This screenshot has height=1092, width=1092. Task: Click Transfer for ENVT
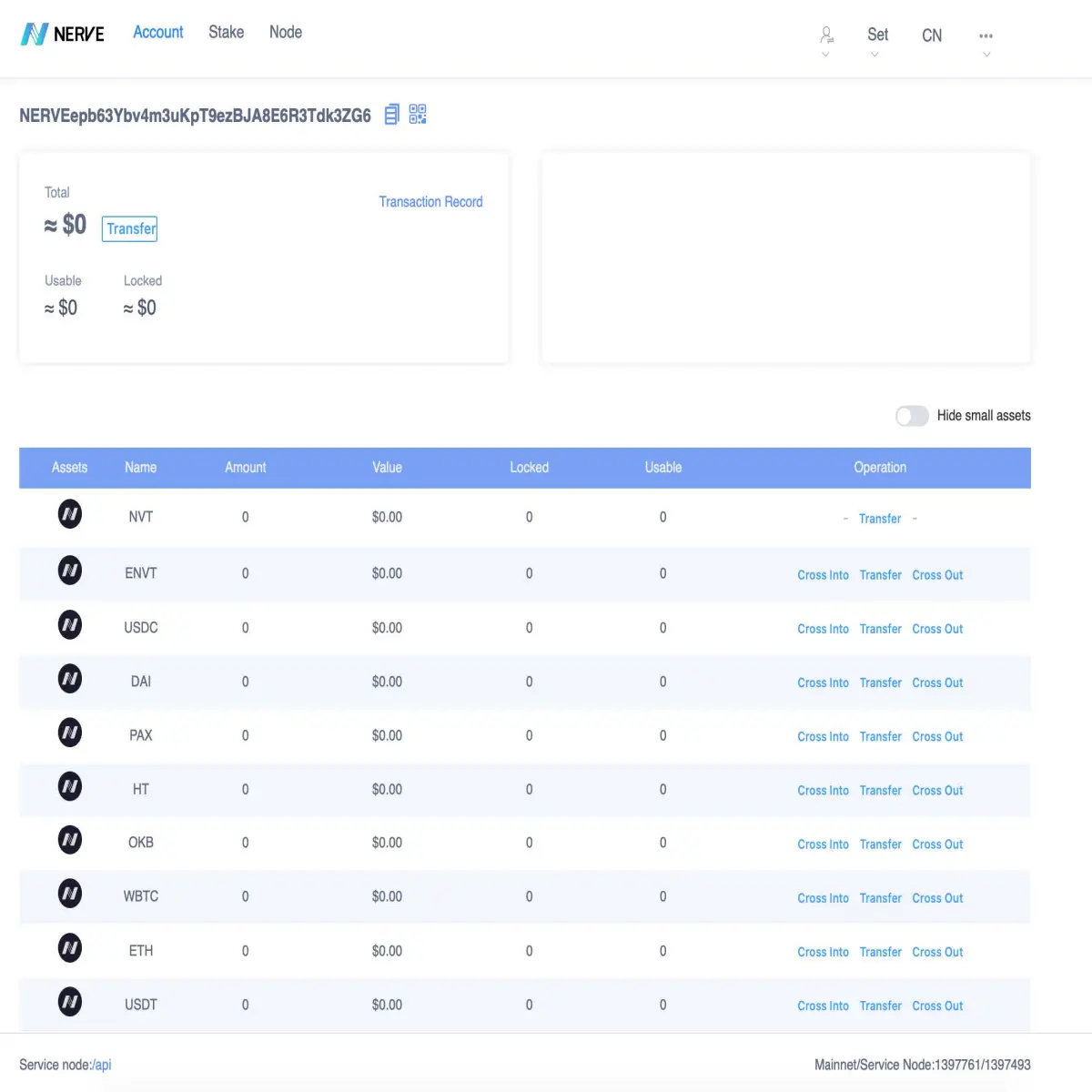pyautogui.click(x=880, y=575)
